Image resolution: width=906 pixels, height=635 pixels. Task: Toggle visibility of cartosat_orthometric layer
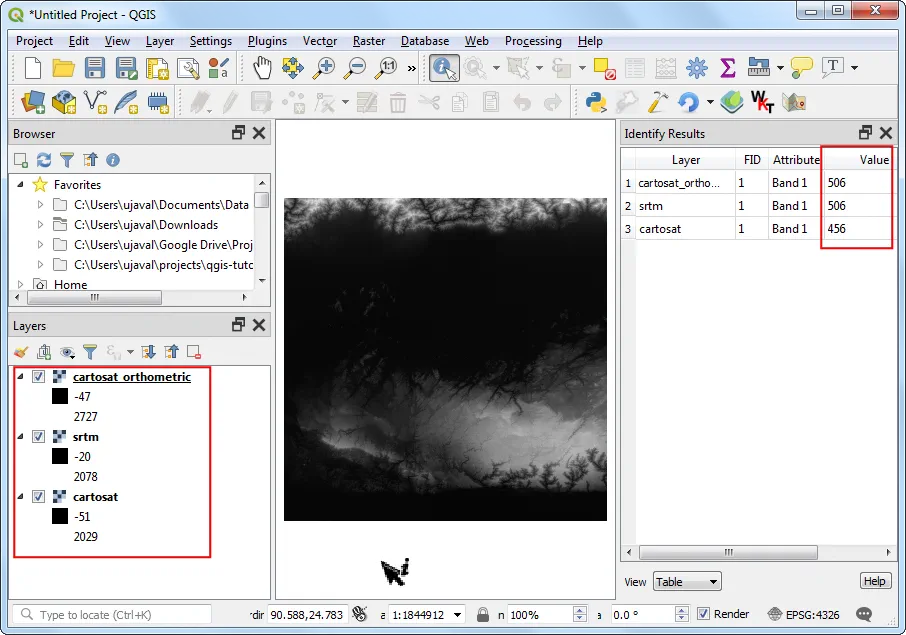point(38,377)
